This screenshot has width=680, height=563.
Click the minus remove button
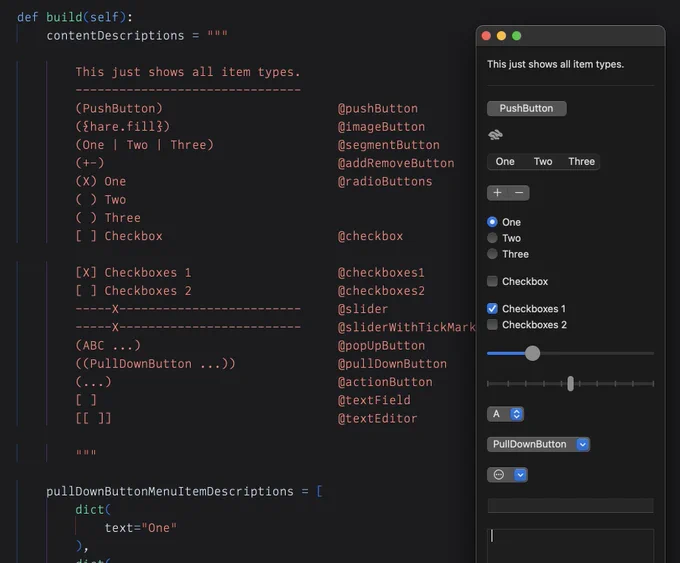pyautogui.click(x=519, y=193)
